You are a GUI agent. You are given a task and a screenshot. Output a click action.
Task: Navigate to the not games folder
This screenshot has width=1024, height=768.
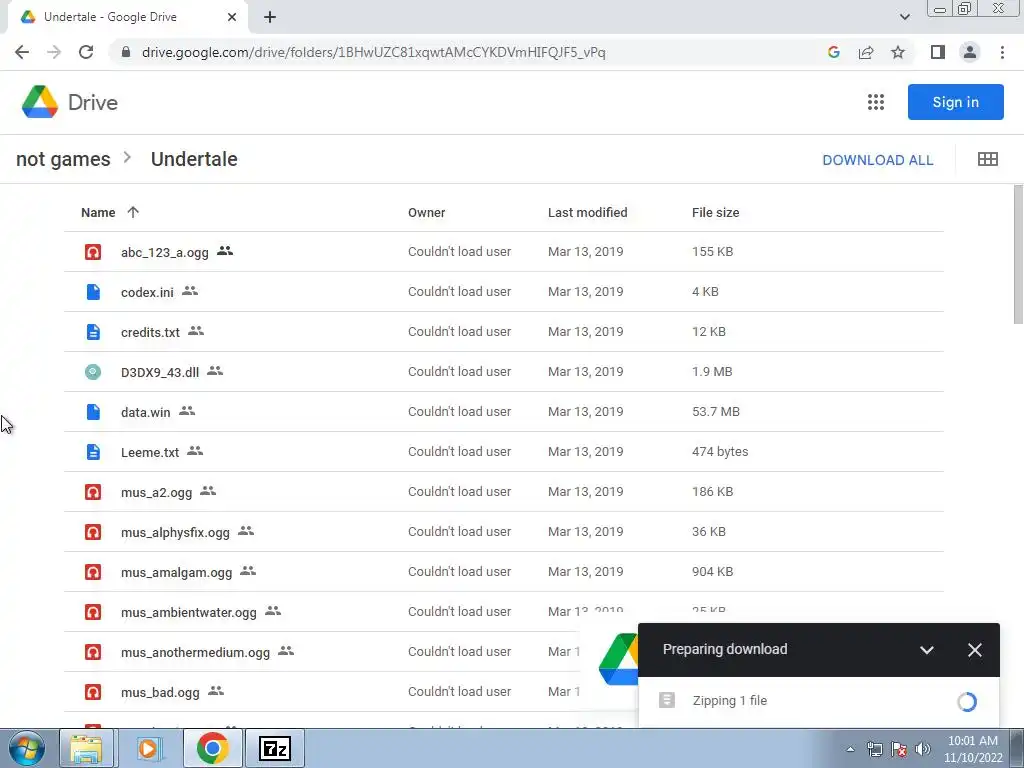tap(63, 159)
